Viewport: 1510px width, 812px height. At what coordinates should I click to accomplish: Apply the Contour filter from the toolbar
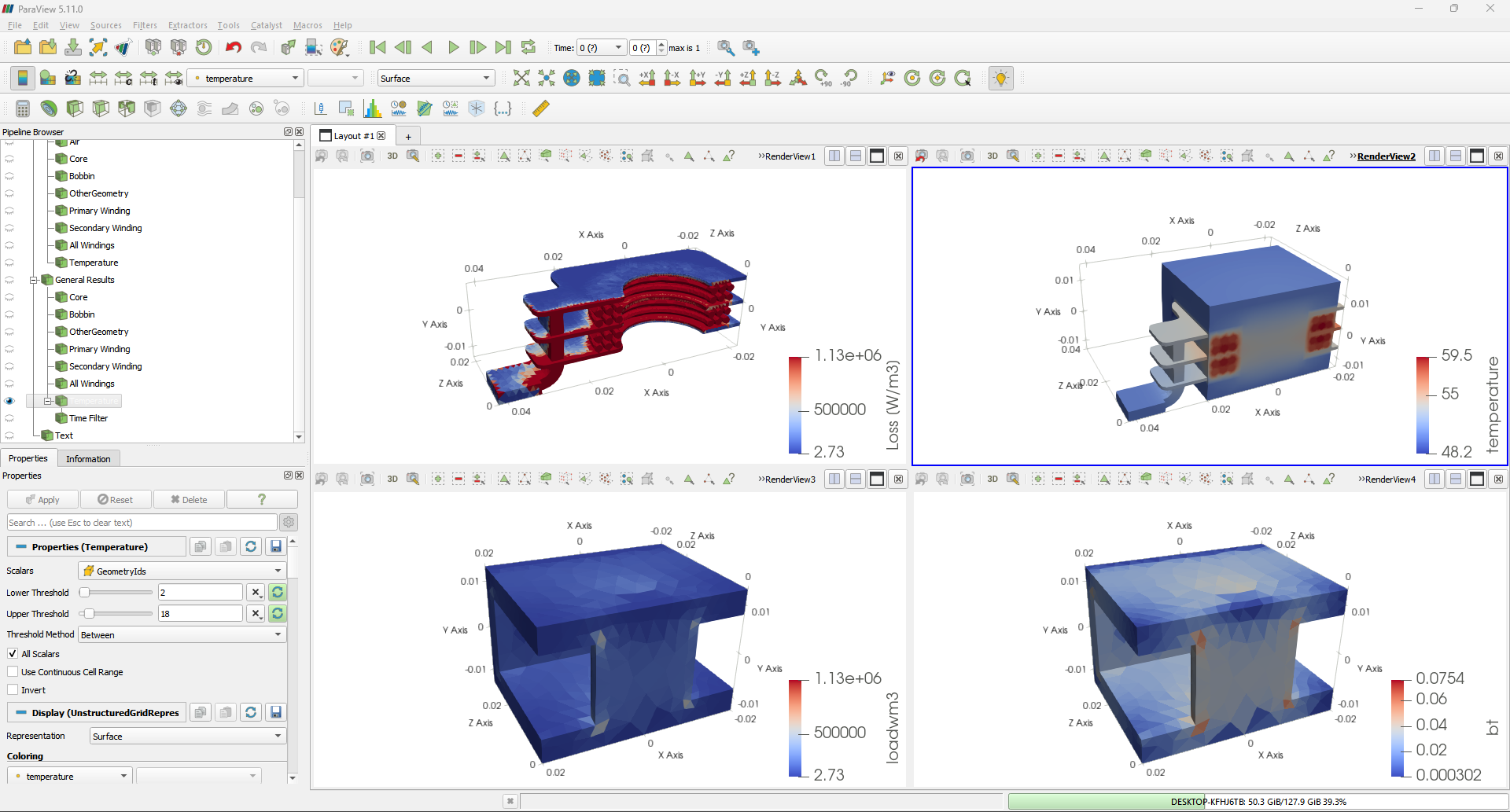[49, 108]
